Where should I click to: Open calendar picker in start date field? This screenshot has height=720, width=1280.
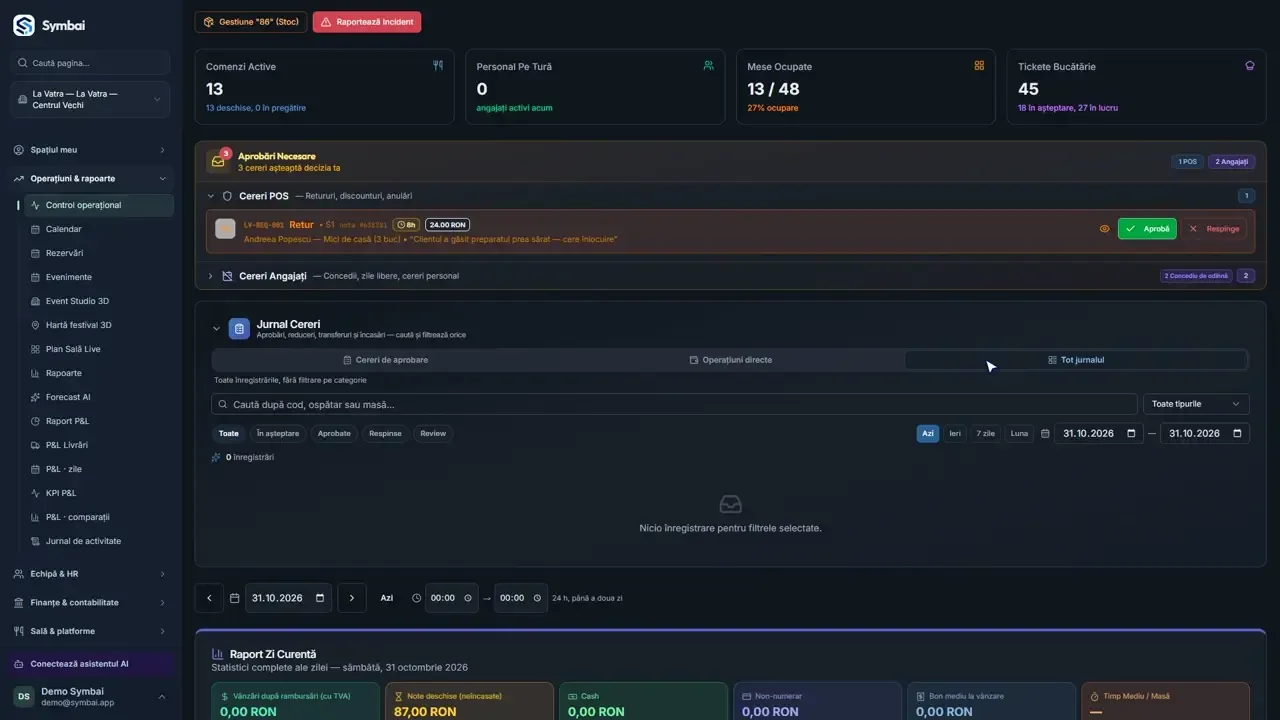(1131, 433)
